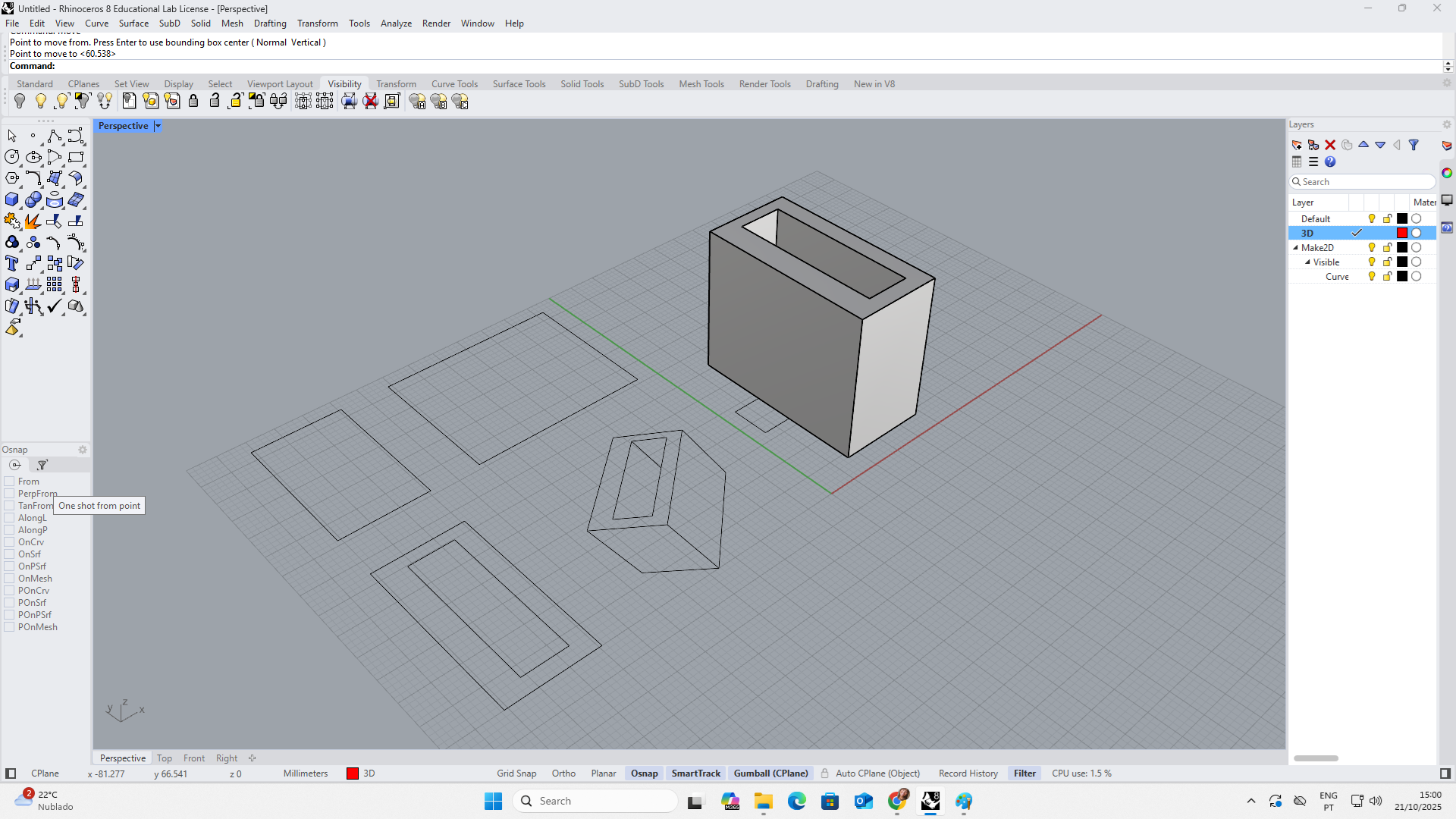Collapse the Make2D layer tree
The height and width of the screenshot is (819, 1456).
point(1295,248)
